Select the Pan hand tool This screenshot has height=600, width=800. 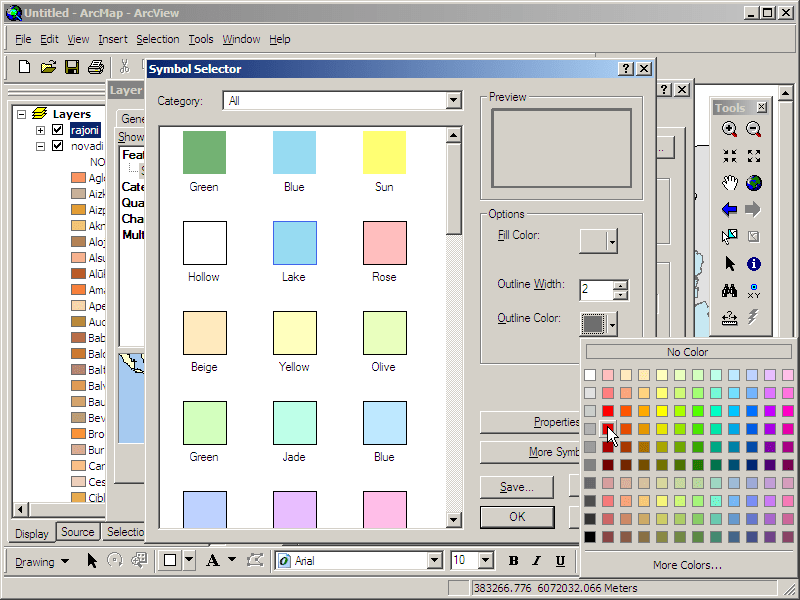(730, 183)
